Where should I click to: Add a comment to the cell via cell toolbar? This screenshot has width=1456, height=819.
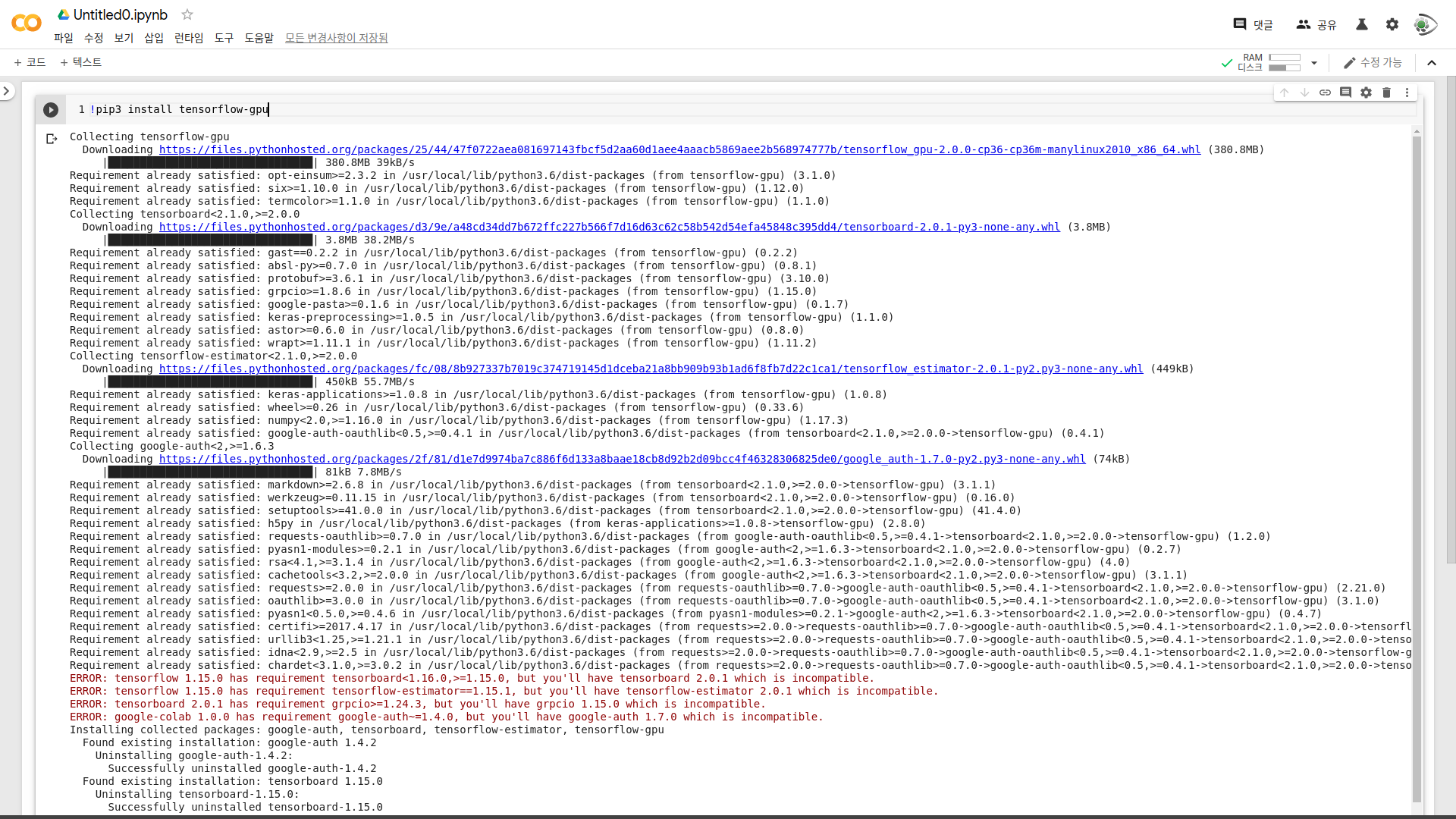coord(1345,93)
